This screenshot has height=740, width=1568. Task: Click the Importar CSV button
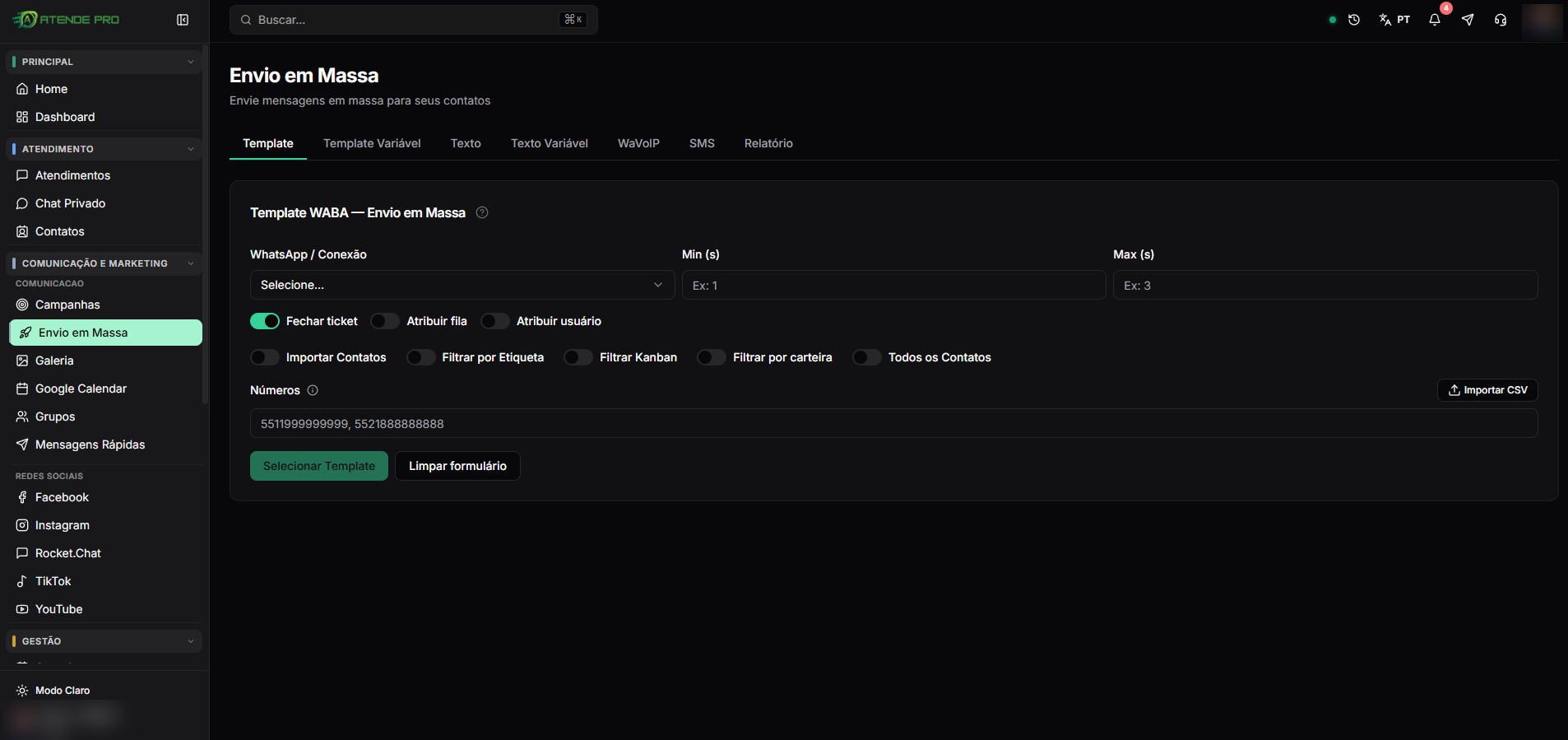[1487, 390]
